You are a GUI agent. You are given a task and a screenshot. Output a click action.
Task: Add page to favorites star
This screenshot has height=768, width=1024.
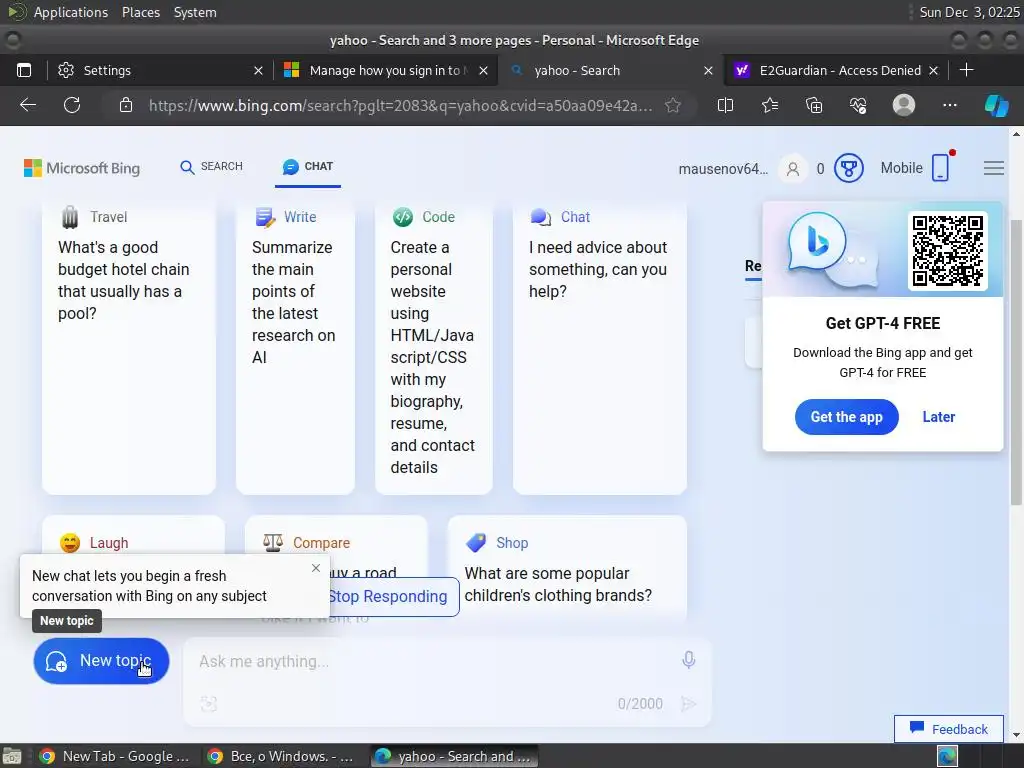[673, 105]
